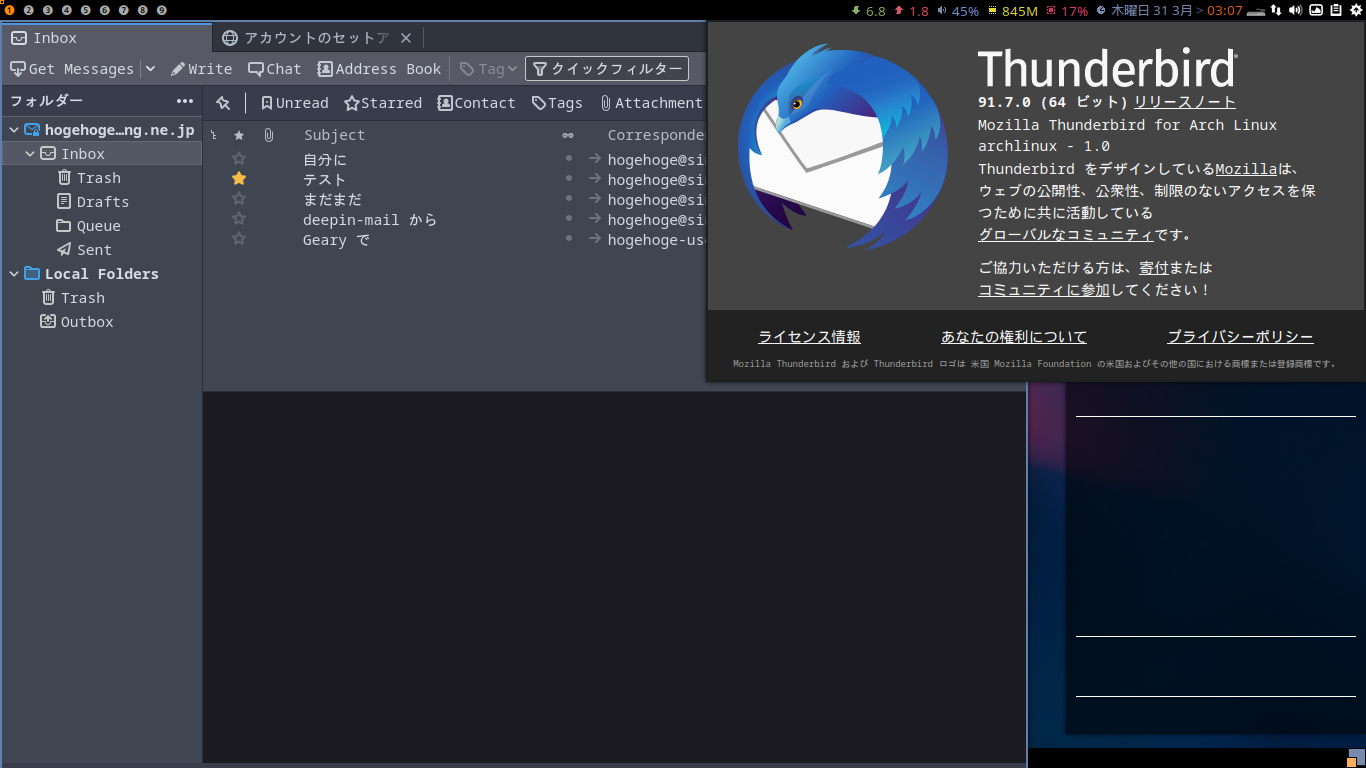The height and width of the screenshot is (768, 1366).
Task: Sort by the Correspondents column header
Action: point(656,135)
